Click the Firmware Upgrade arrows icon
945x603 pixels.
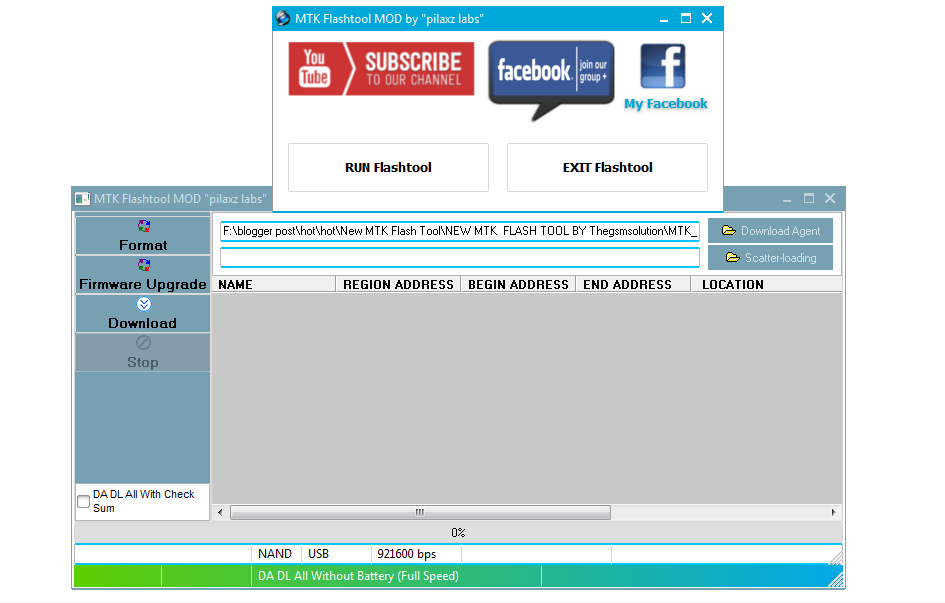[x=143, y=265]
